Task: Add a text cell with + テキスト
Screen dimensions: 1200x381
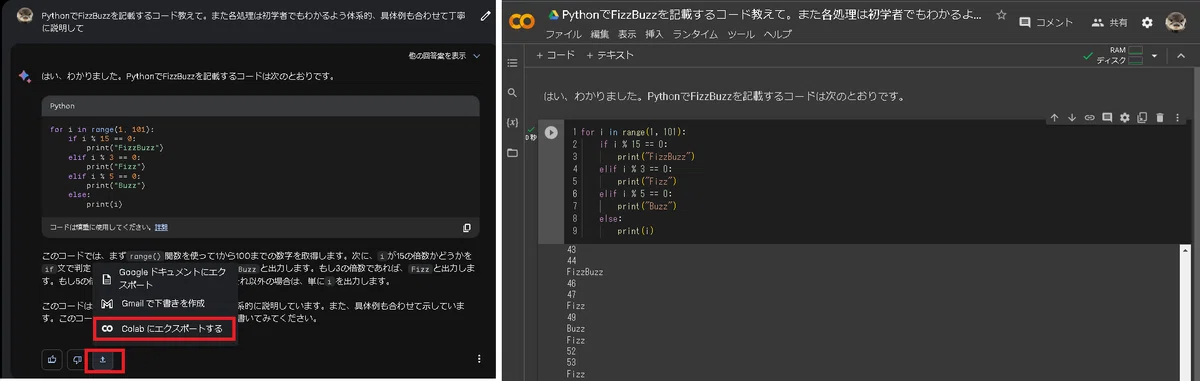Action: [x=609, y=56]
